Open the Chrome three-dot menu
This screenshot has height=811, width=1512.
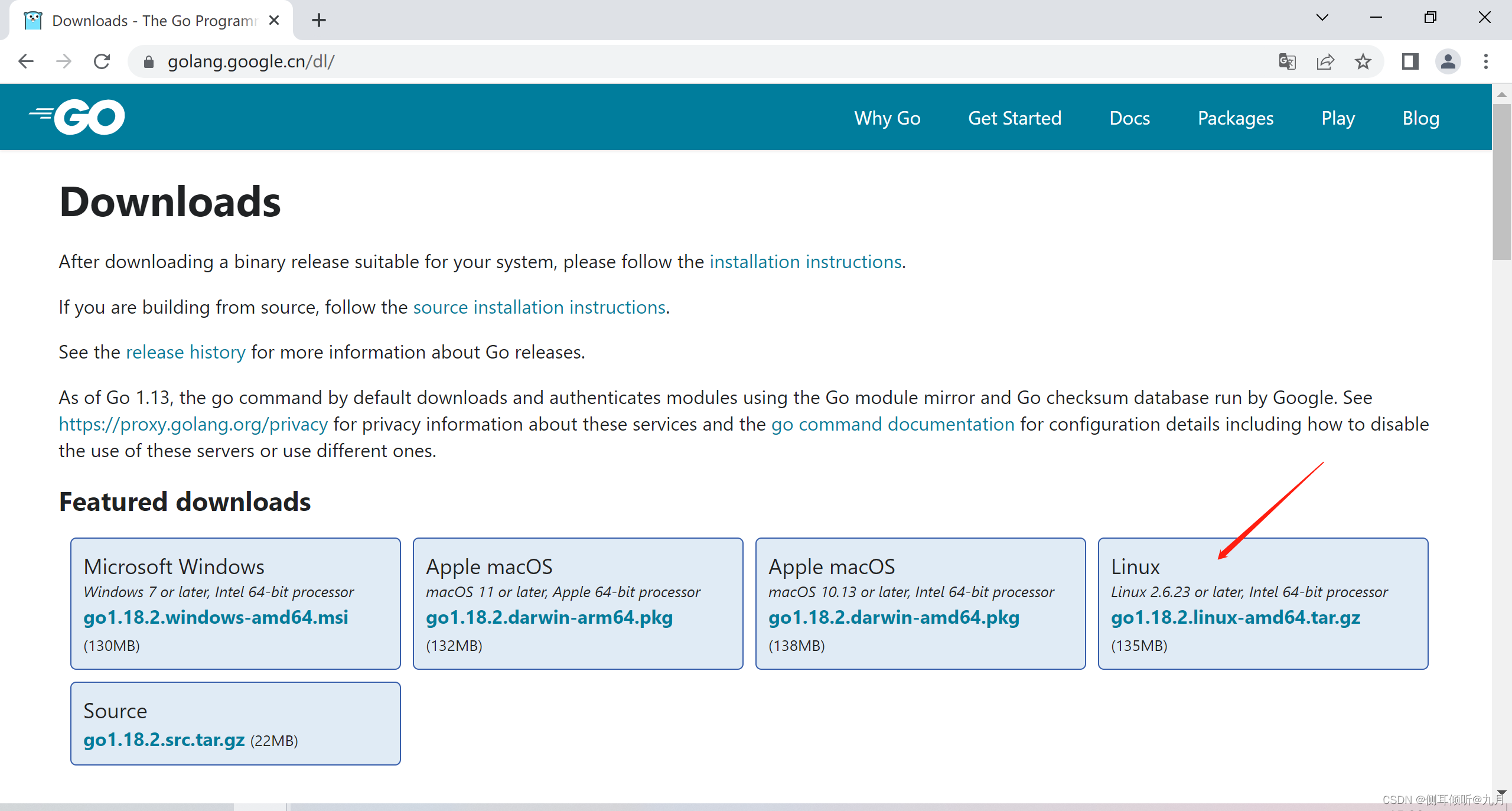1486,61
